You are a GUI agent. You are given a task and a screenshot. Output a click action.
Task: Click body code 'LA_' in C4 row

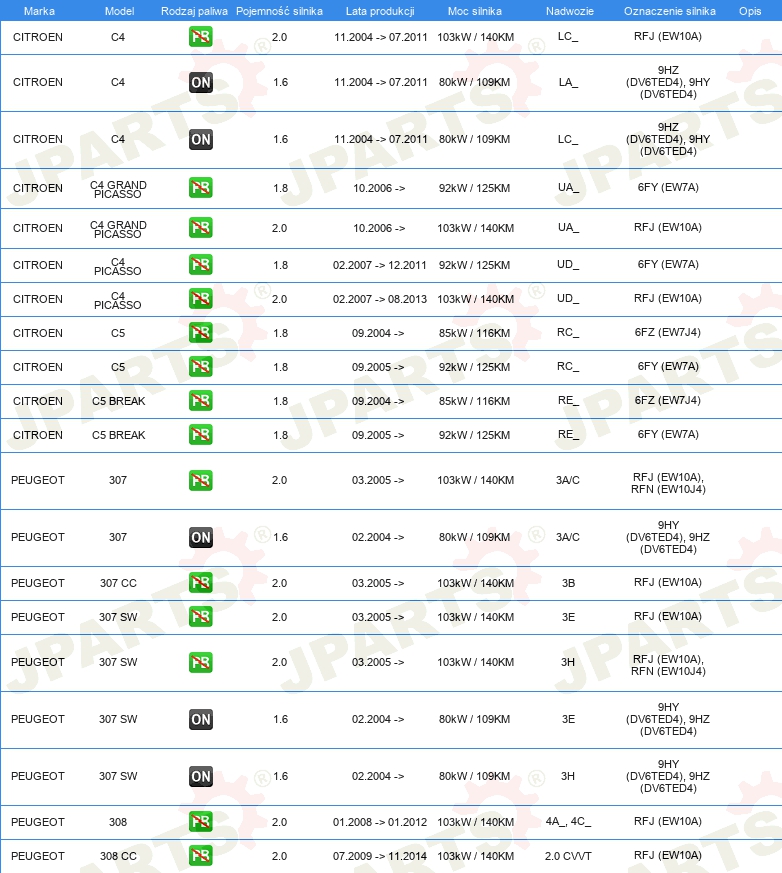(568, 82)
